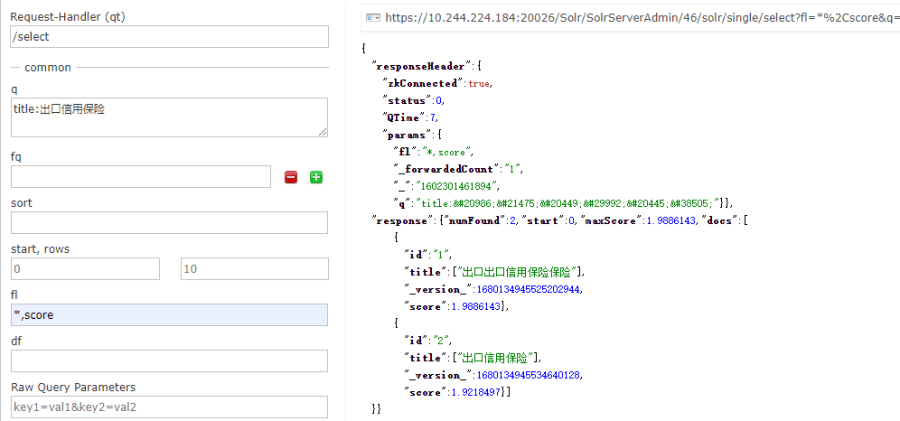Click the 'true' value of zkConnected
900x421 pixels.
tap(479, 83)
